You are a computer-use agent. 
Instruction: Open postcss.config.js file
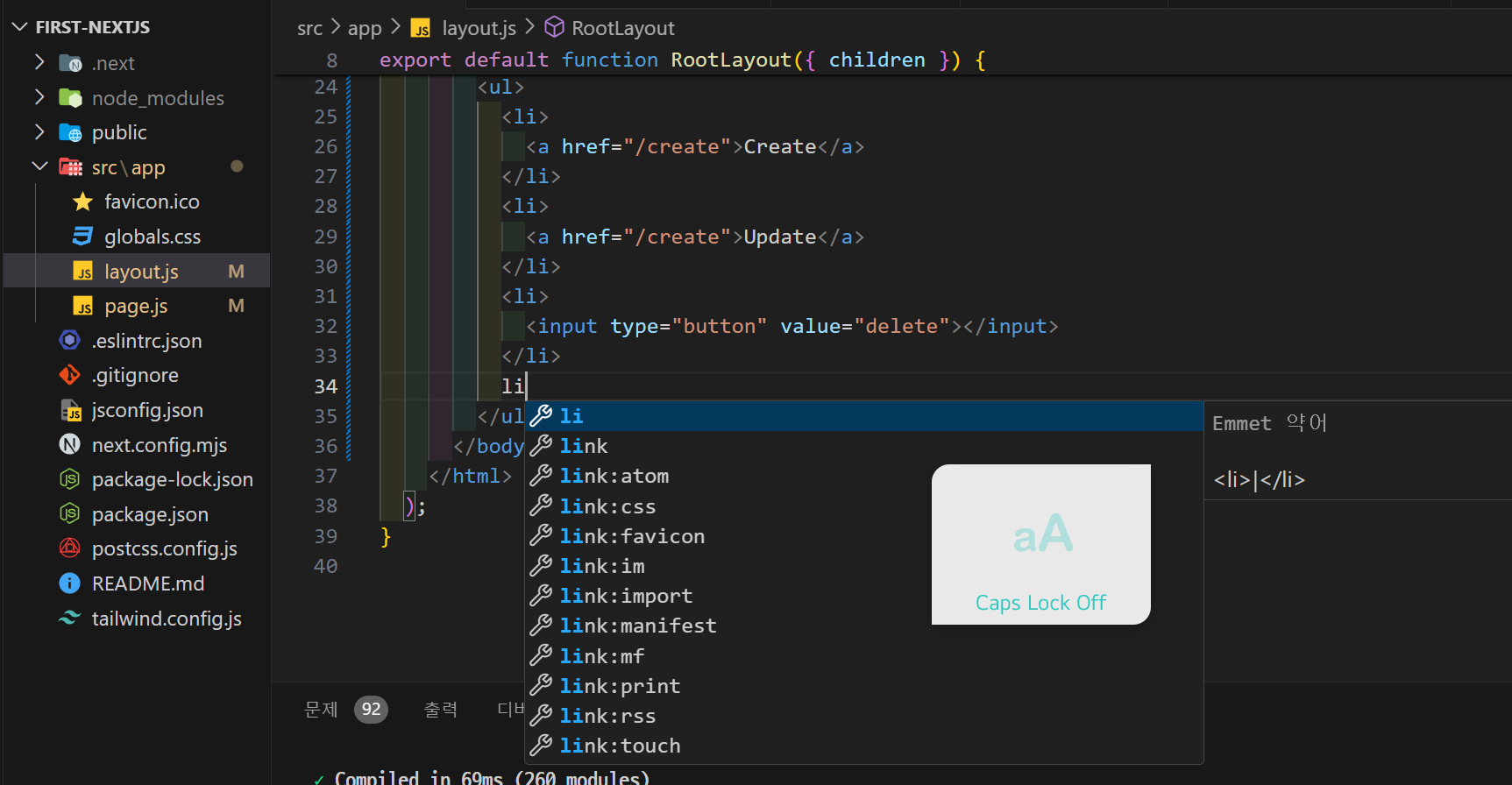point(165,548)
